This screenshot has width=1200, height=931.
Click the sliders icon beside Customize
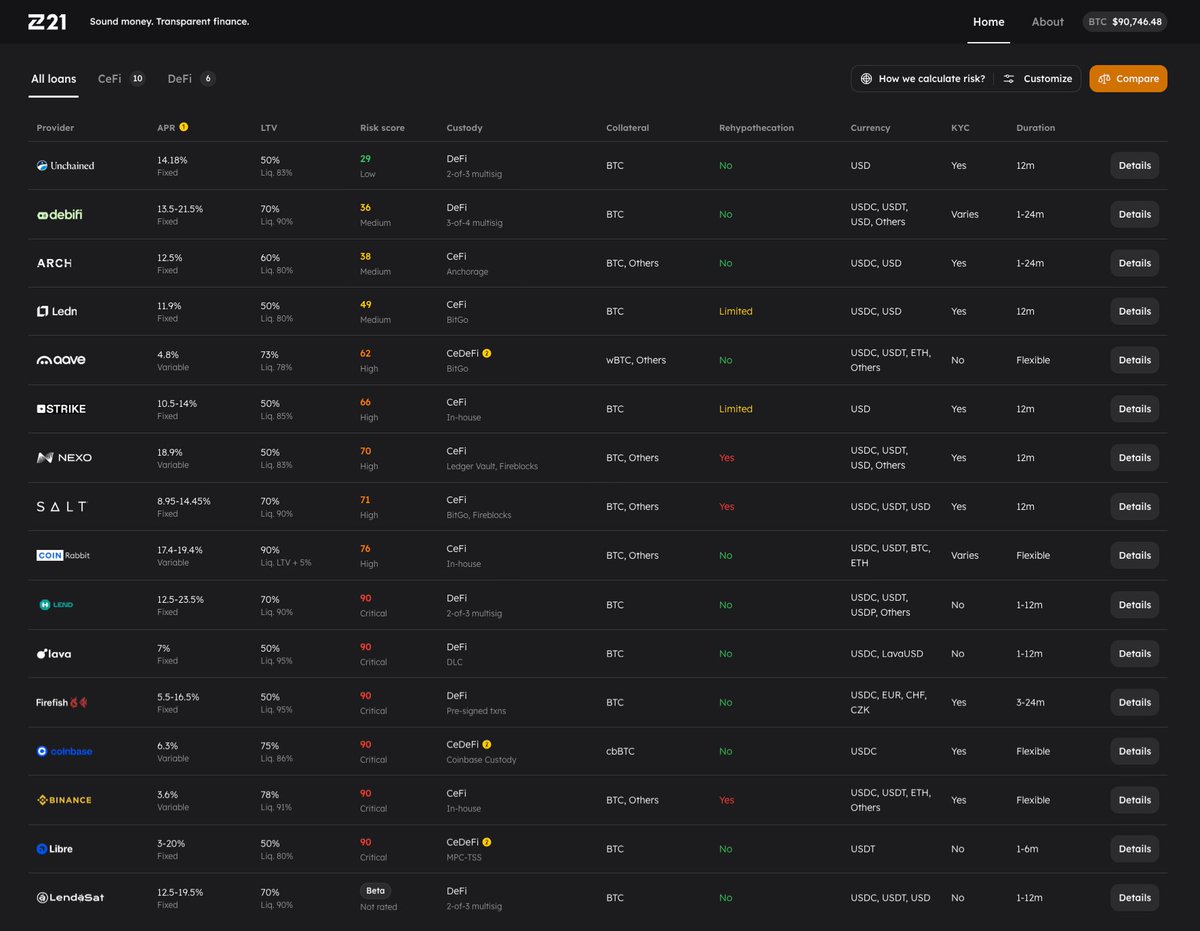[1009, 79]
